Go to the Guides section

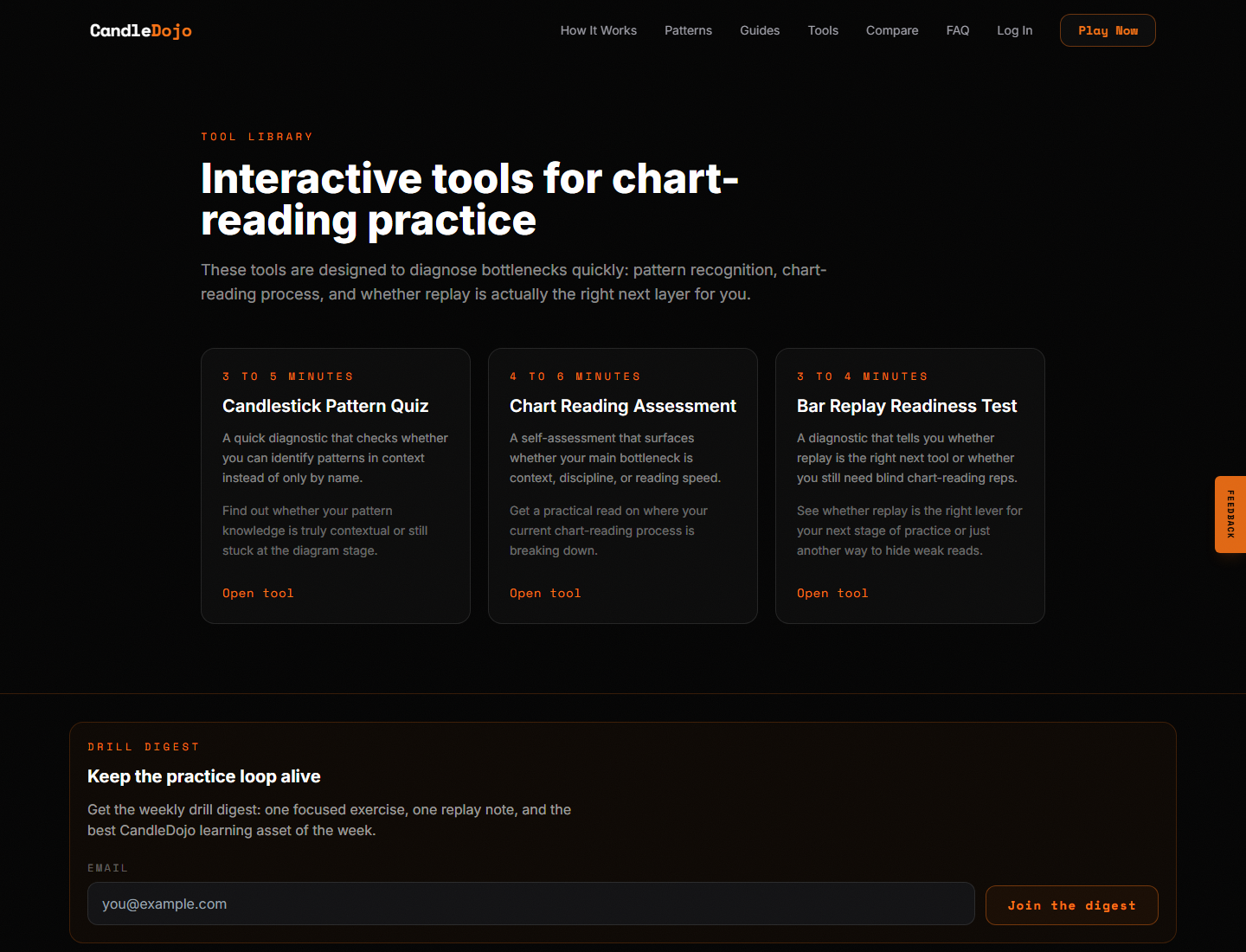[x=760, y=30]
